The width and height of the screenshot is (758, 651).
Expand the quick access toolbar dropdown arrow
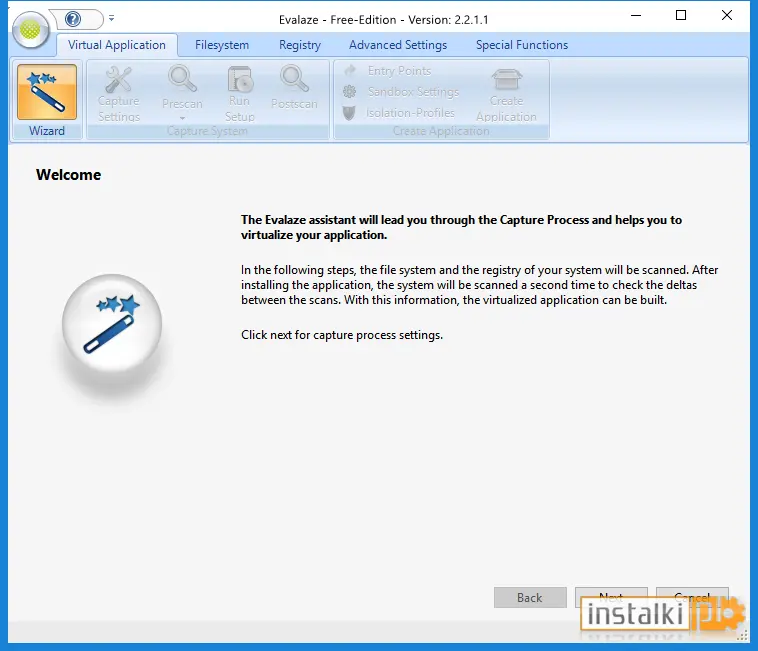(112, 18)
